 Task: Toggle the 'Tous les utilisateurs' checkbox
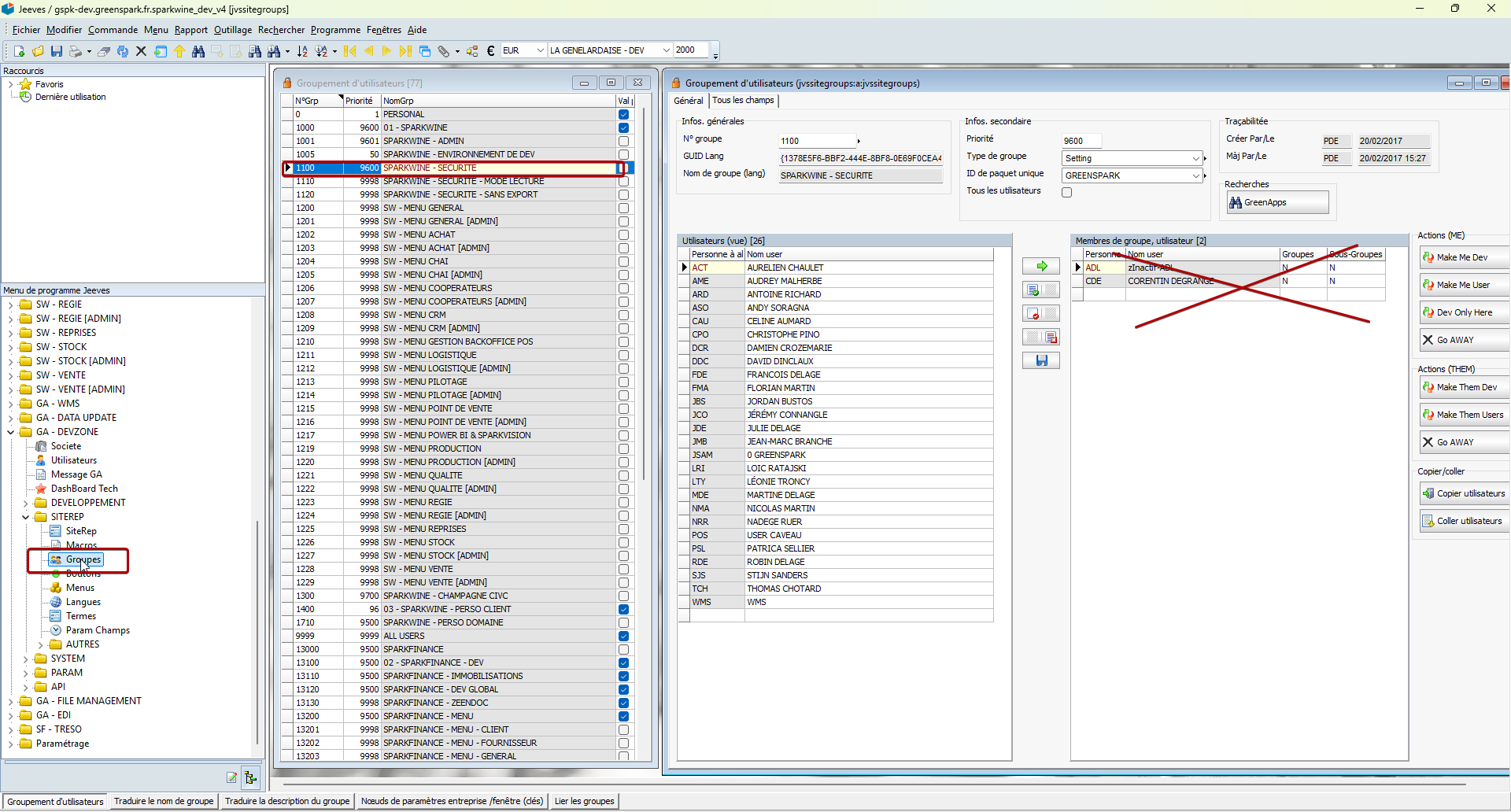(1067, 192)
